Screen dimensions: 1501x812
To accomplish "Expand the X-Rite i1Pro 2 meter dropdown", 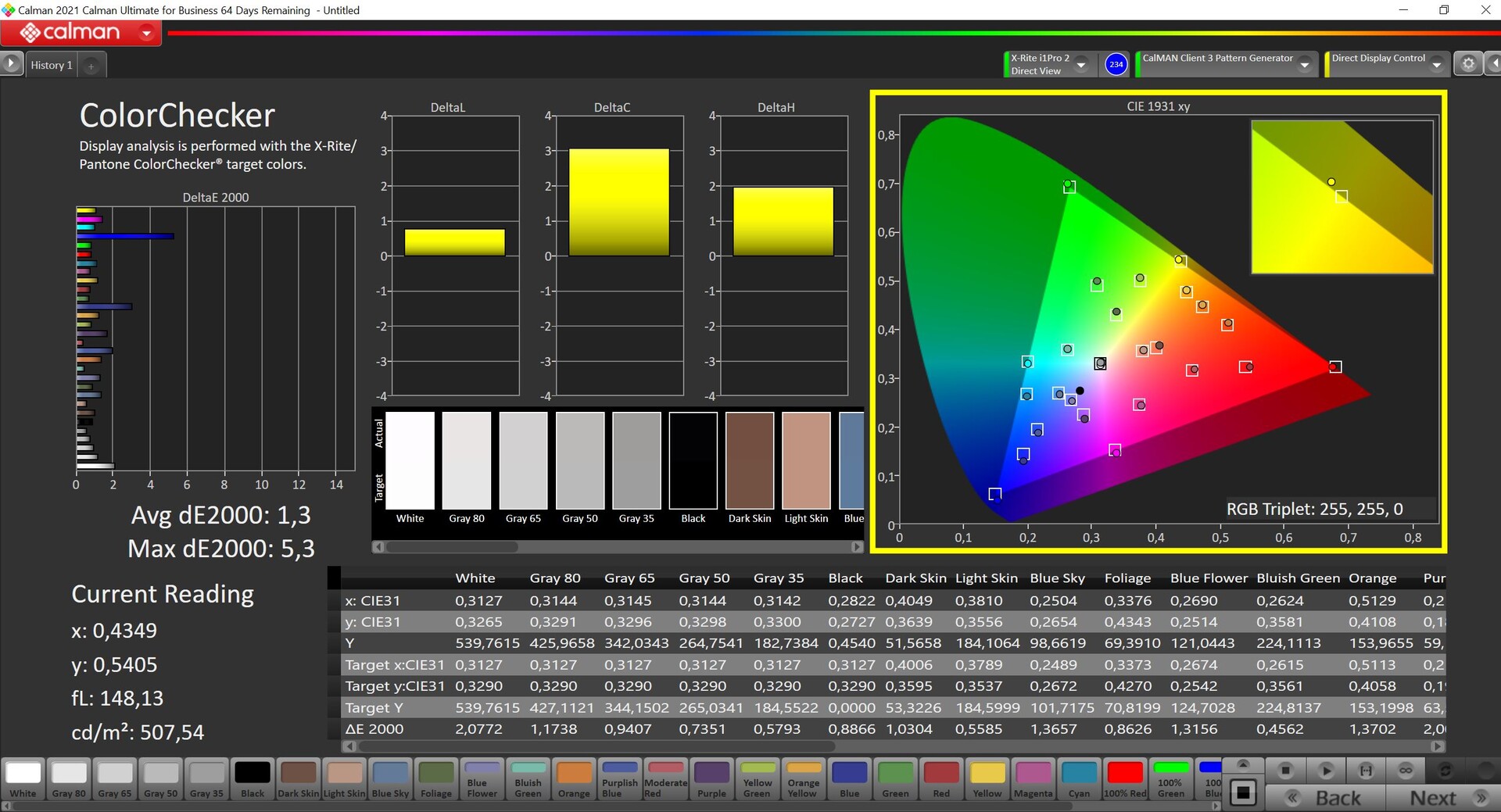I will point(1081,65).
